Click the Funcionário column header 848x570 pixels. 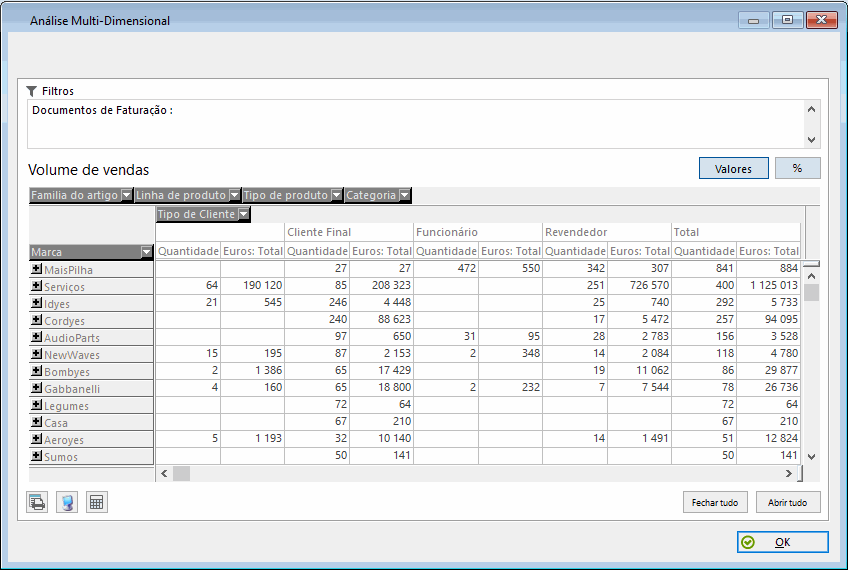[x=478, y=232]
